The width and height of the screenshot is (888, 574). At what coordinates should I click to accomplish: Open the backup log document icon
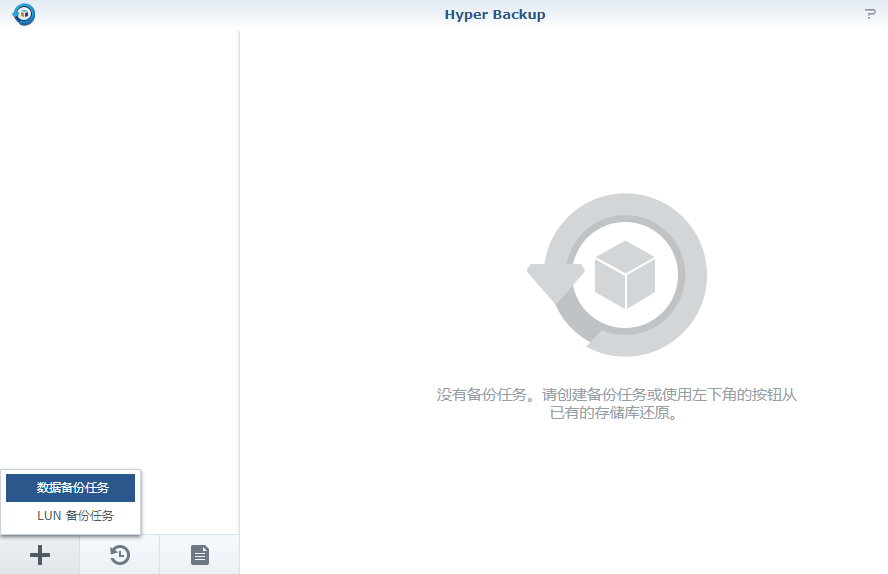200,555
